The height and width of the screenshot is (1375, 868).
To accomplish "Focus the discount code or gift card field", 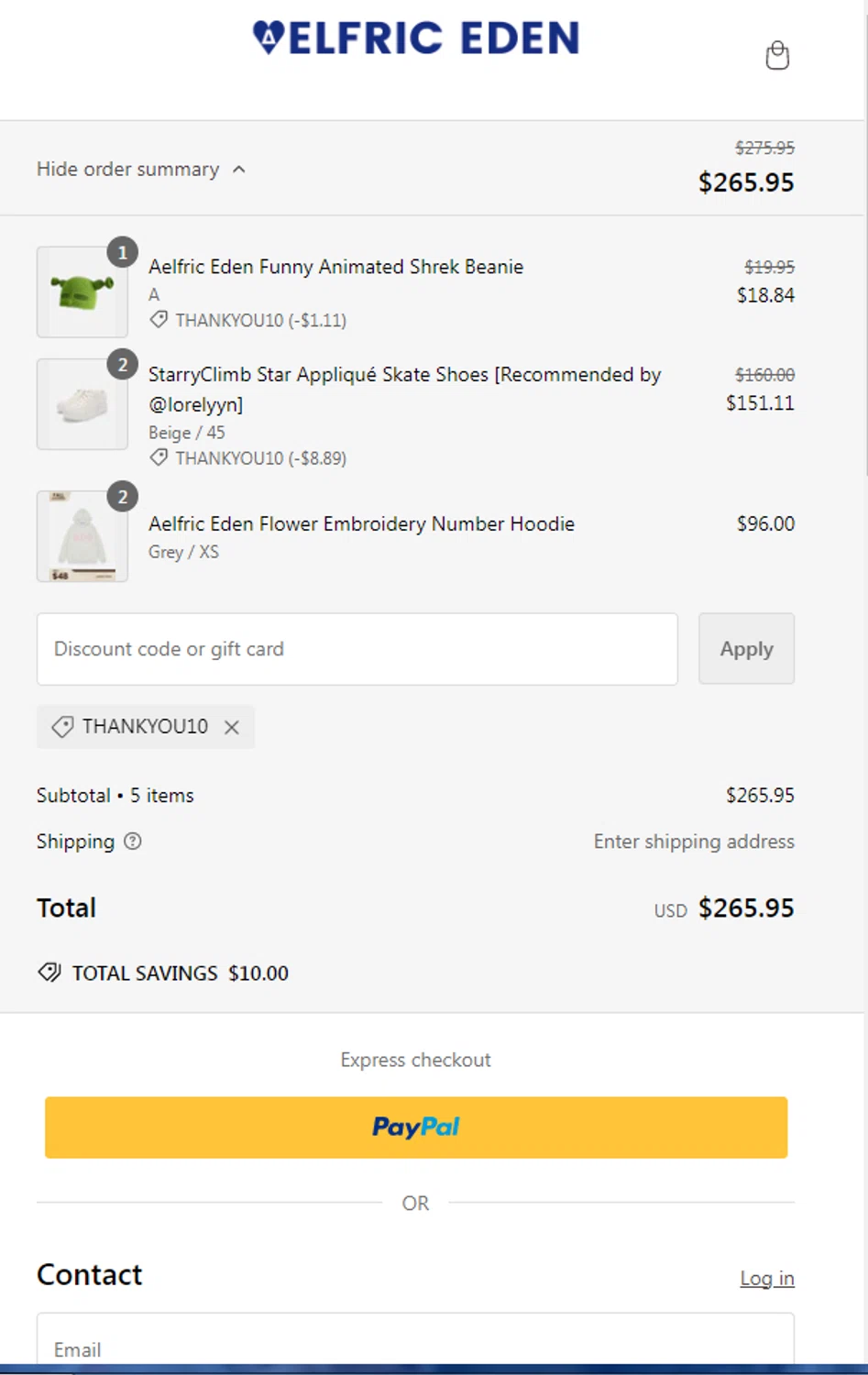I will tap(357, 649).
